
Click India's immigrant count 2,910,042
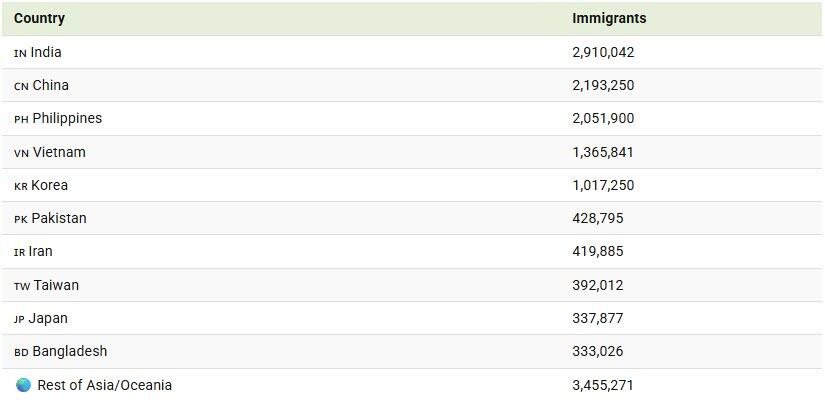603,53
